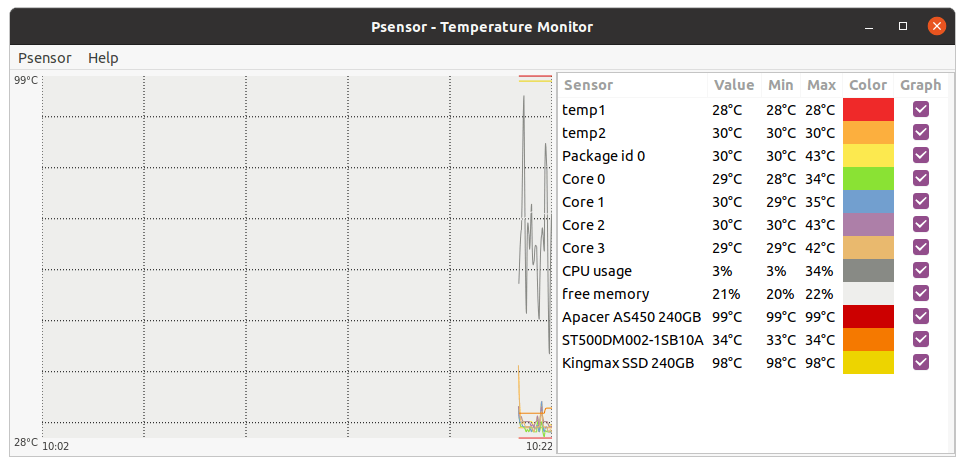
Task: Toggle graph display for CPU usage
Action: [x=921, y=270]
